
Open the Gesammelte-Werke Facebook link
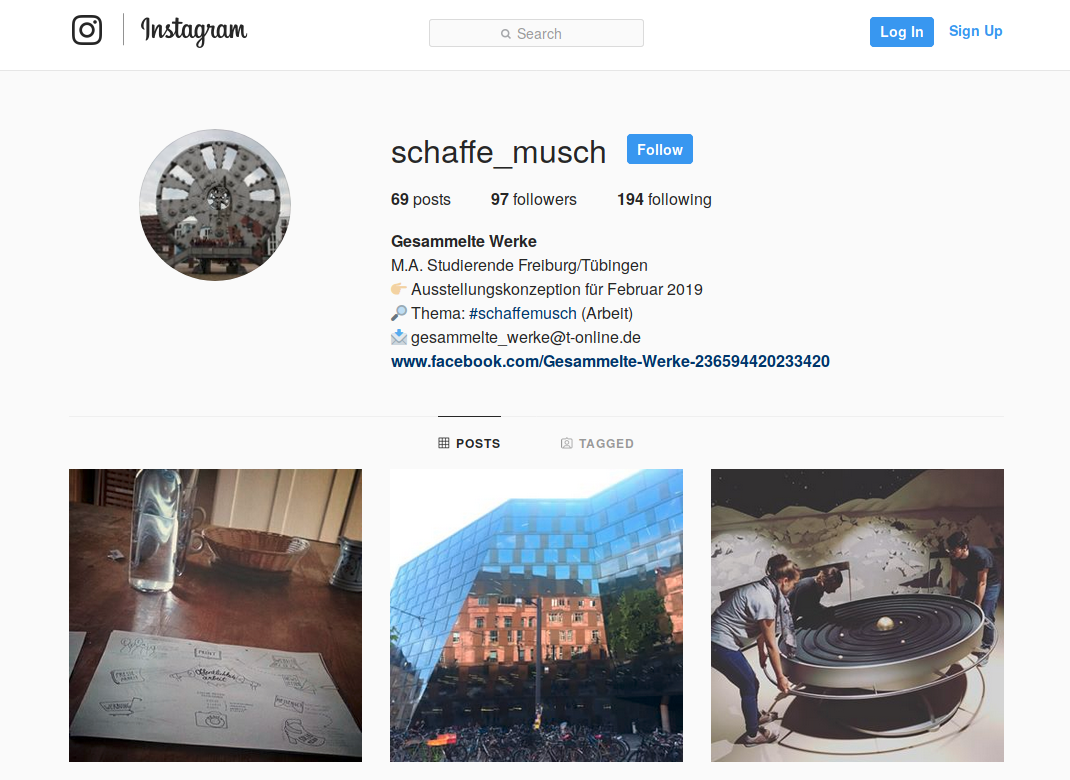pos(610,361)
